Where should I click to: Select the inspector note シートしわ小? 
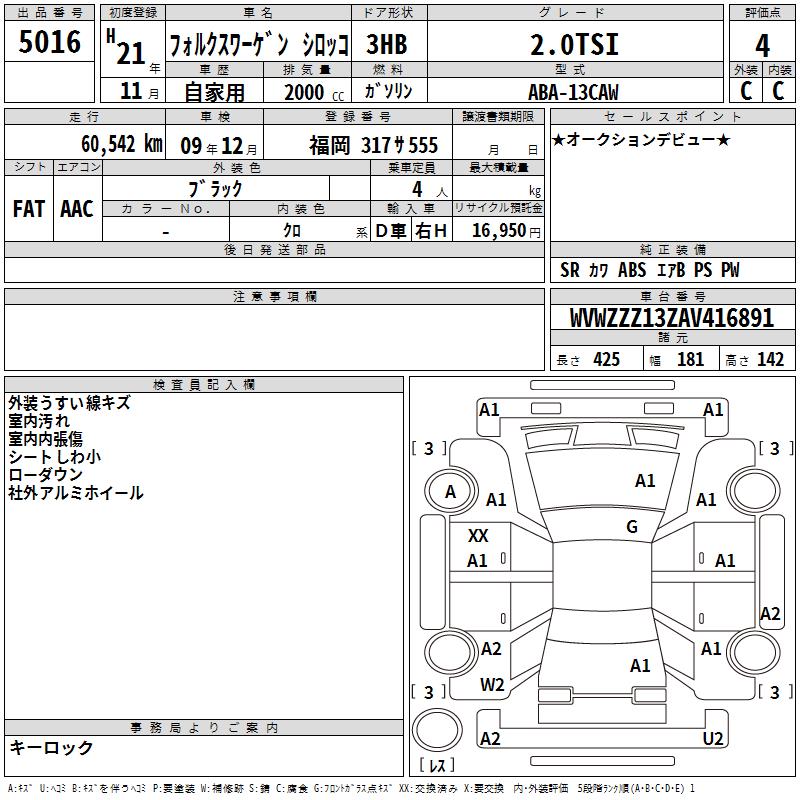coord(55,457)
